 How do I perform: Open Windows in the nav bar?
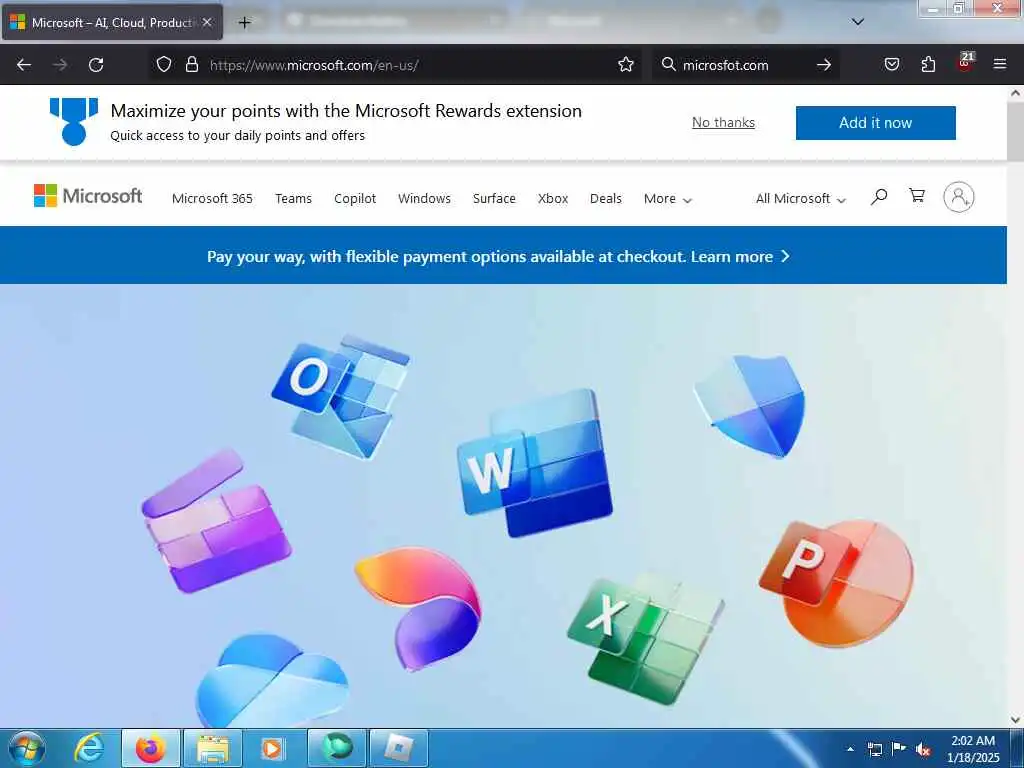click(424, 199)
